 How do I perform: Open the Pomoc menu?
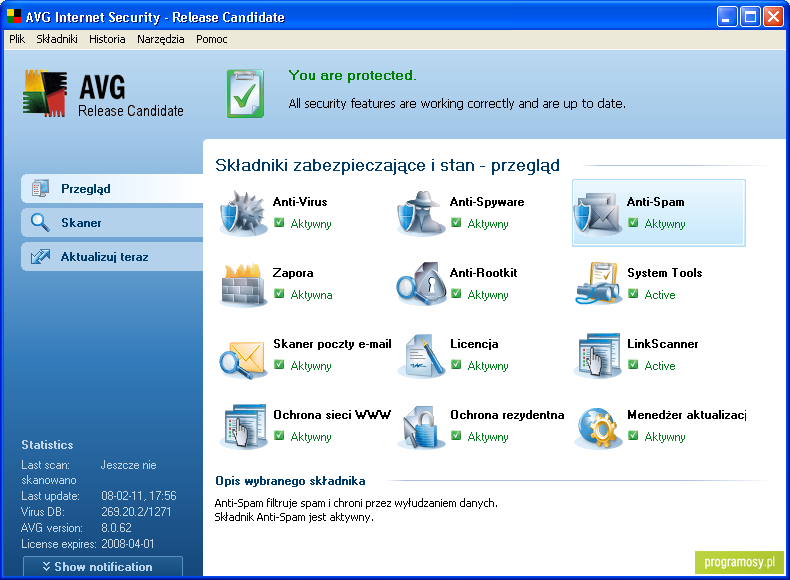coord(212,39)
